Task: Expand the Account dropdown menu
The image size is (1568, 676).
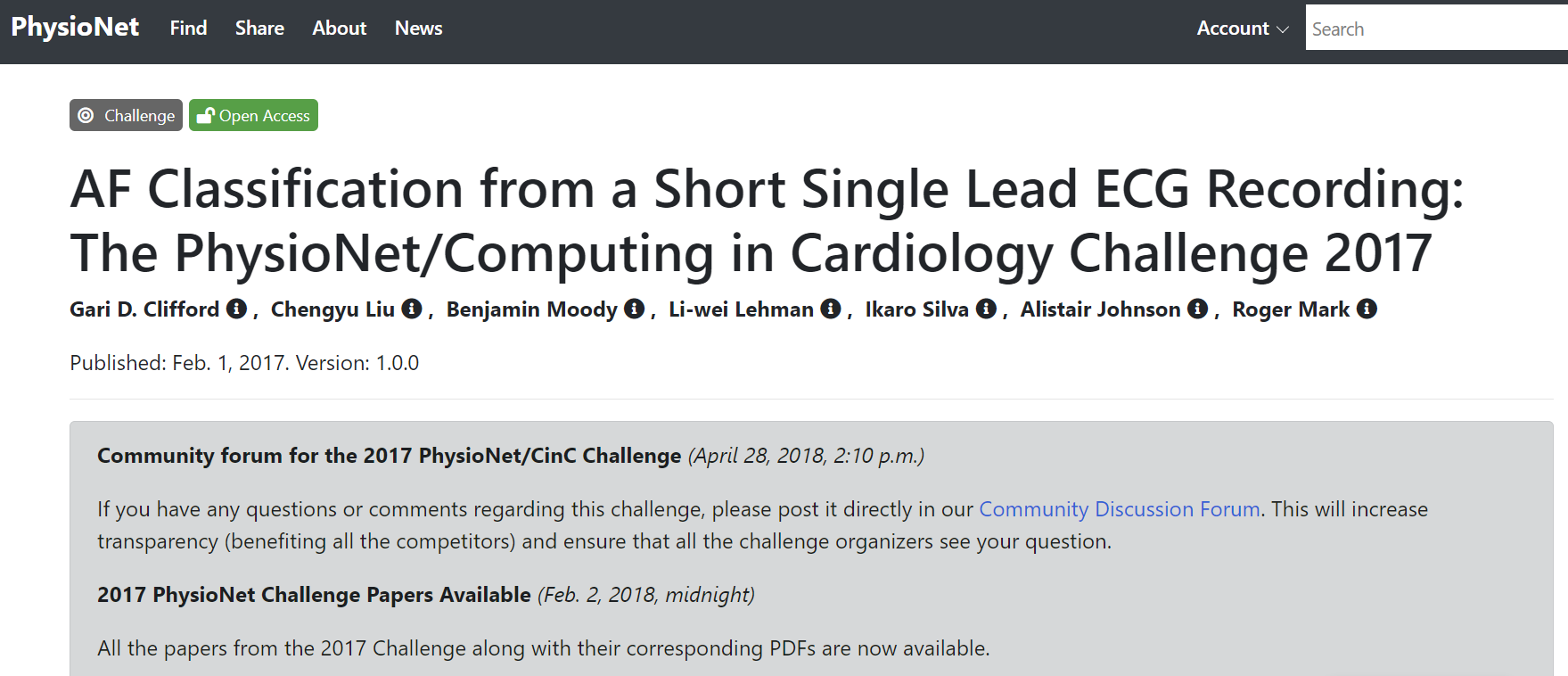Action: (x=1232, y=28)
